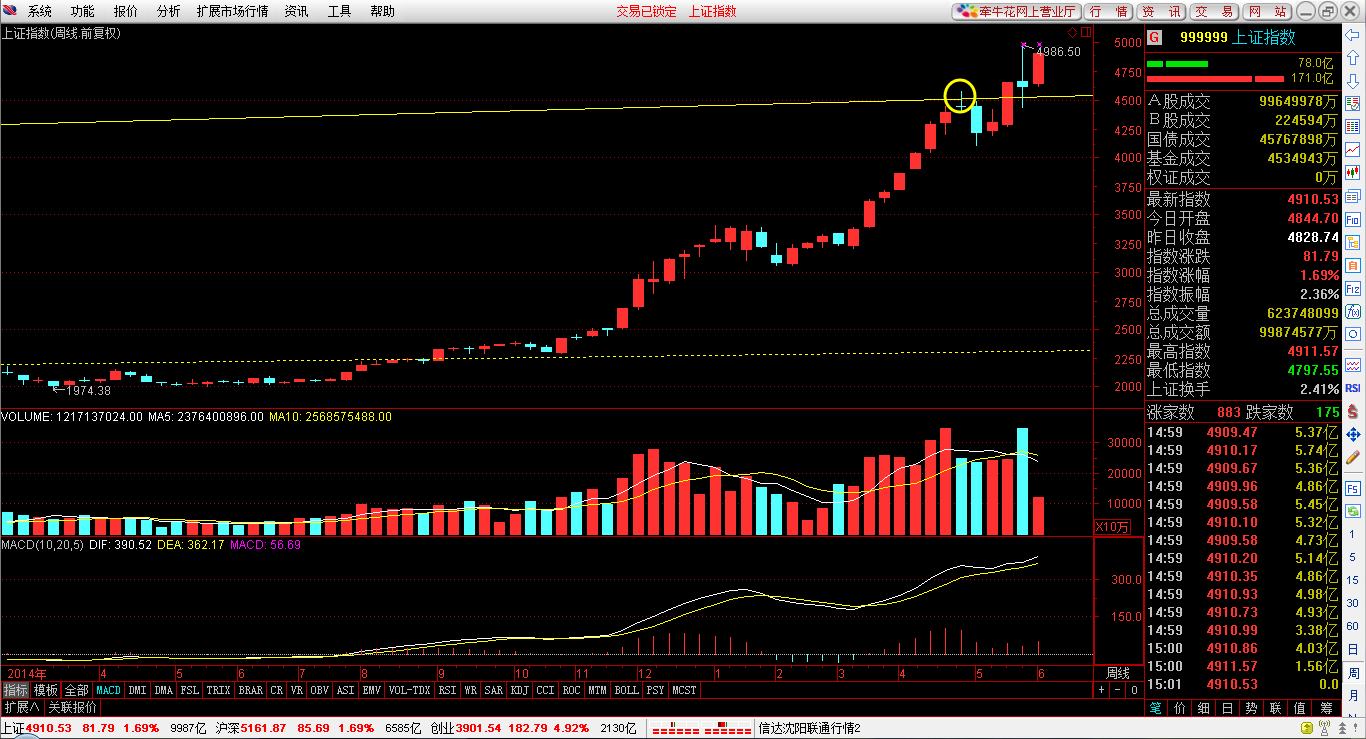Select the BOLL indicator tab

coord(626,690)
